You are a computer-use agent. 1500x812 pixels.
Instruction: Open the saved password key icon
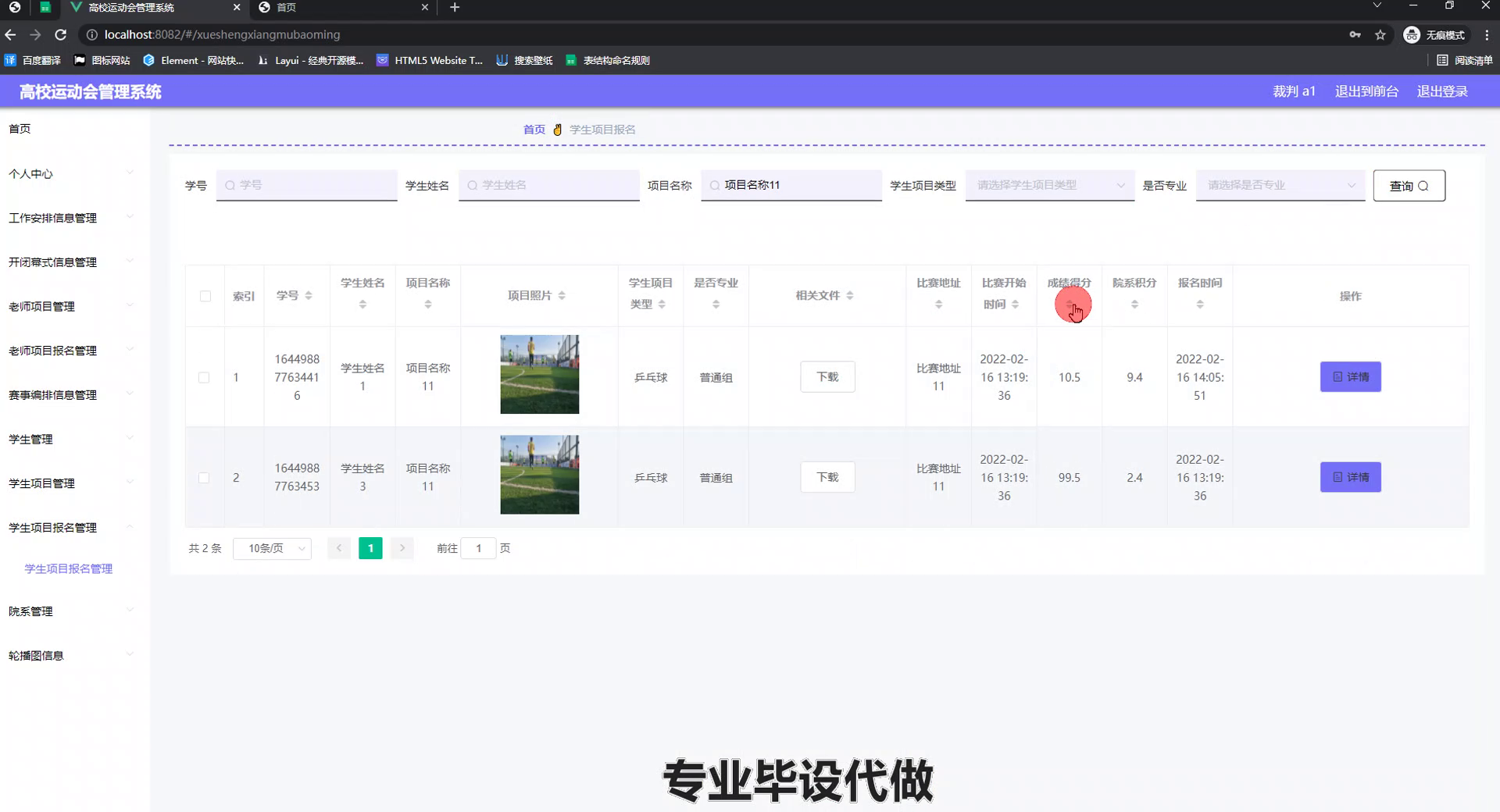tap(1355, 34)
